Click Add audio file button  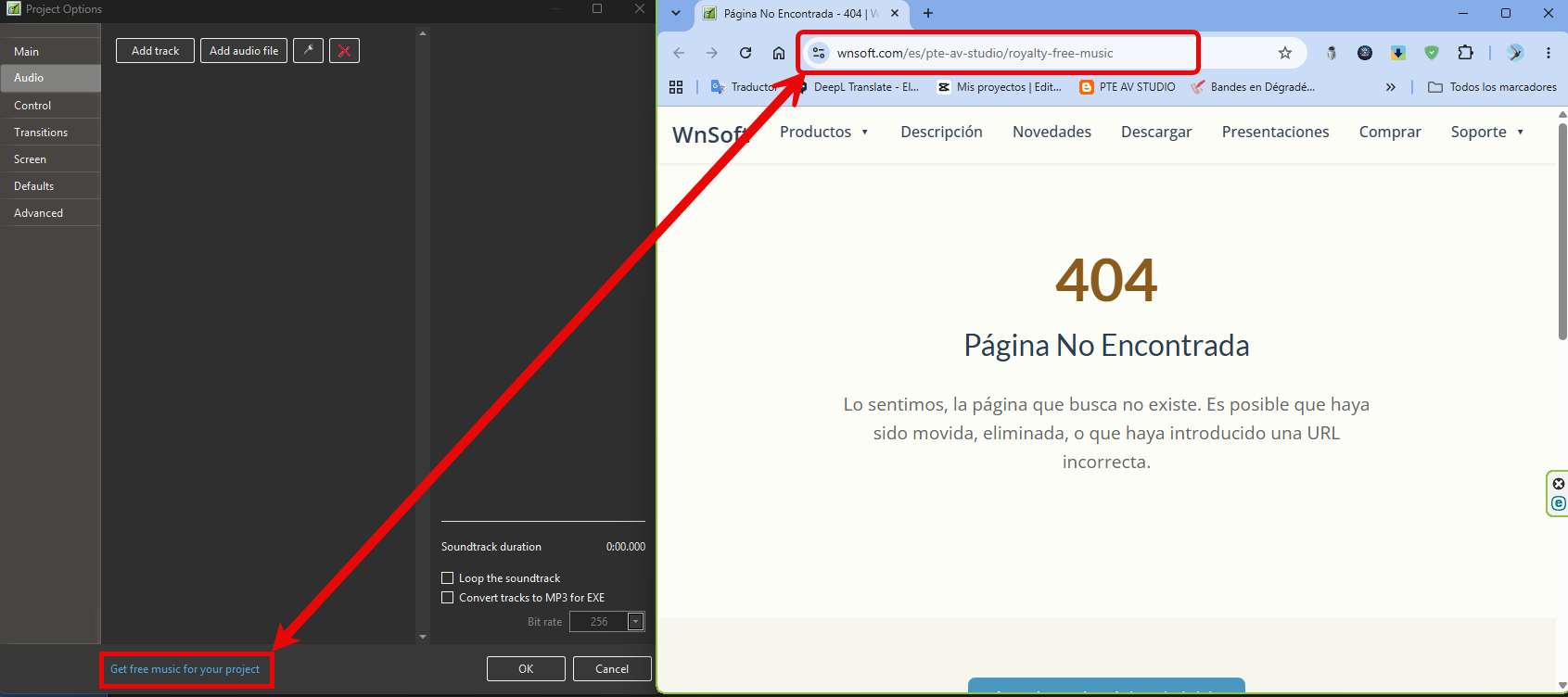[244, 51]
